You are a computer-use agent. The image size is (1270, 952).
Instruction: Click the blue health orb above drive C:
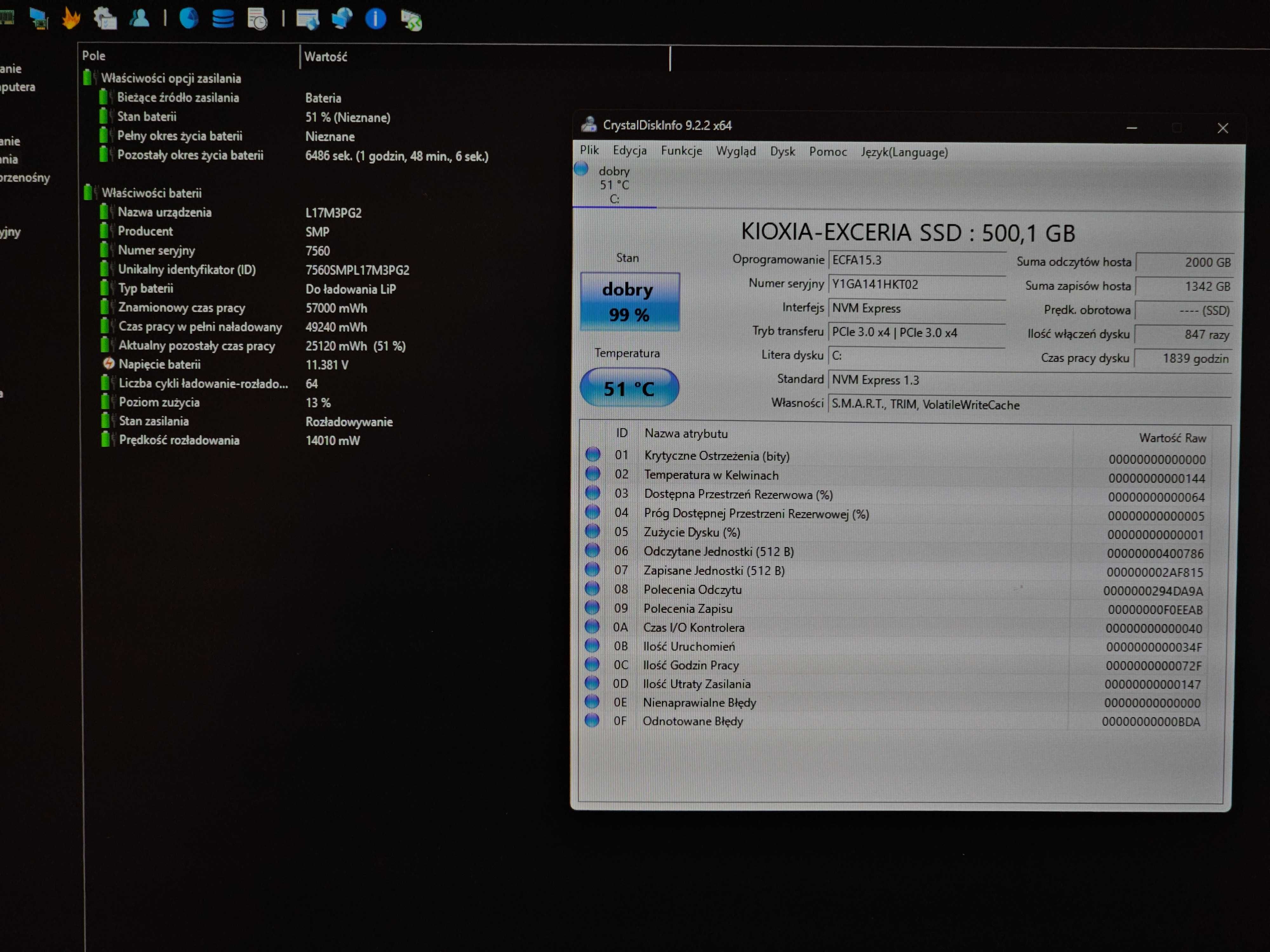tap(581, 169)
